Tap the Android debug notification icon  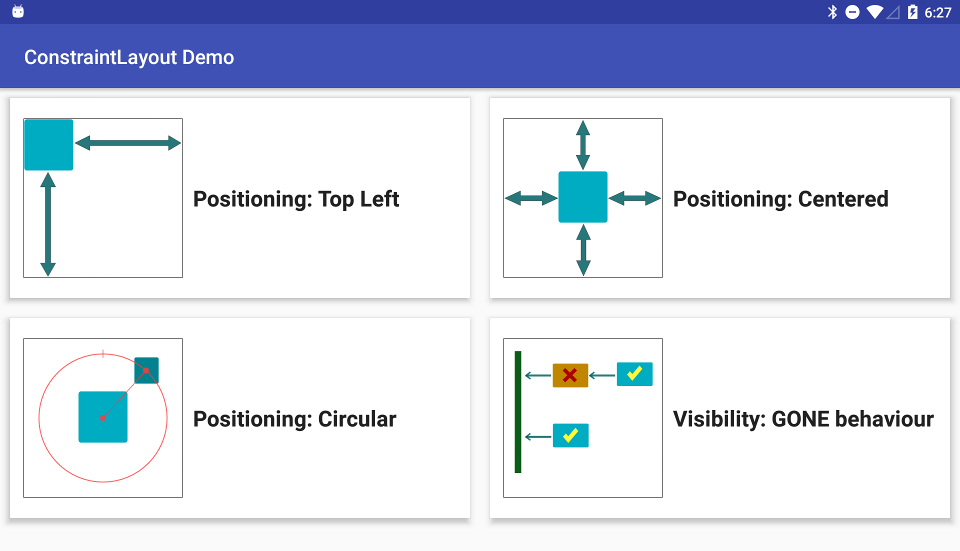point(18,12)
